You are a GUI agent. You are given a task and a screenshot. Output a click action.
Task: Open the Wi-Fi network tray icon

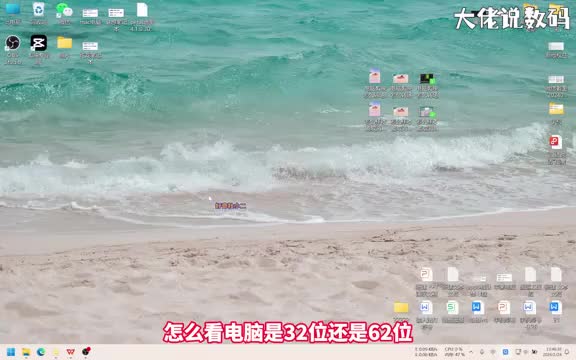pyautogui.click(x=493, y=352)
